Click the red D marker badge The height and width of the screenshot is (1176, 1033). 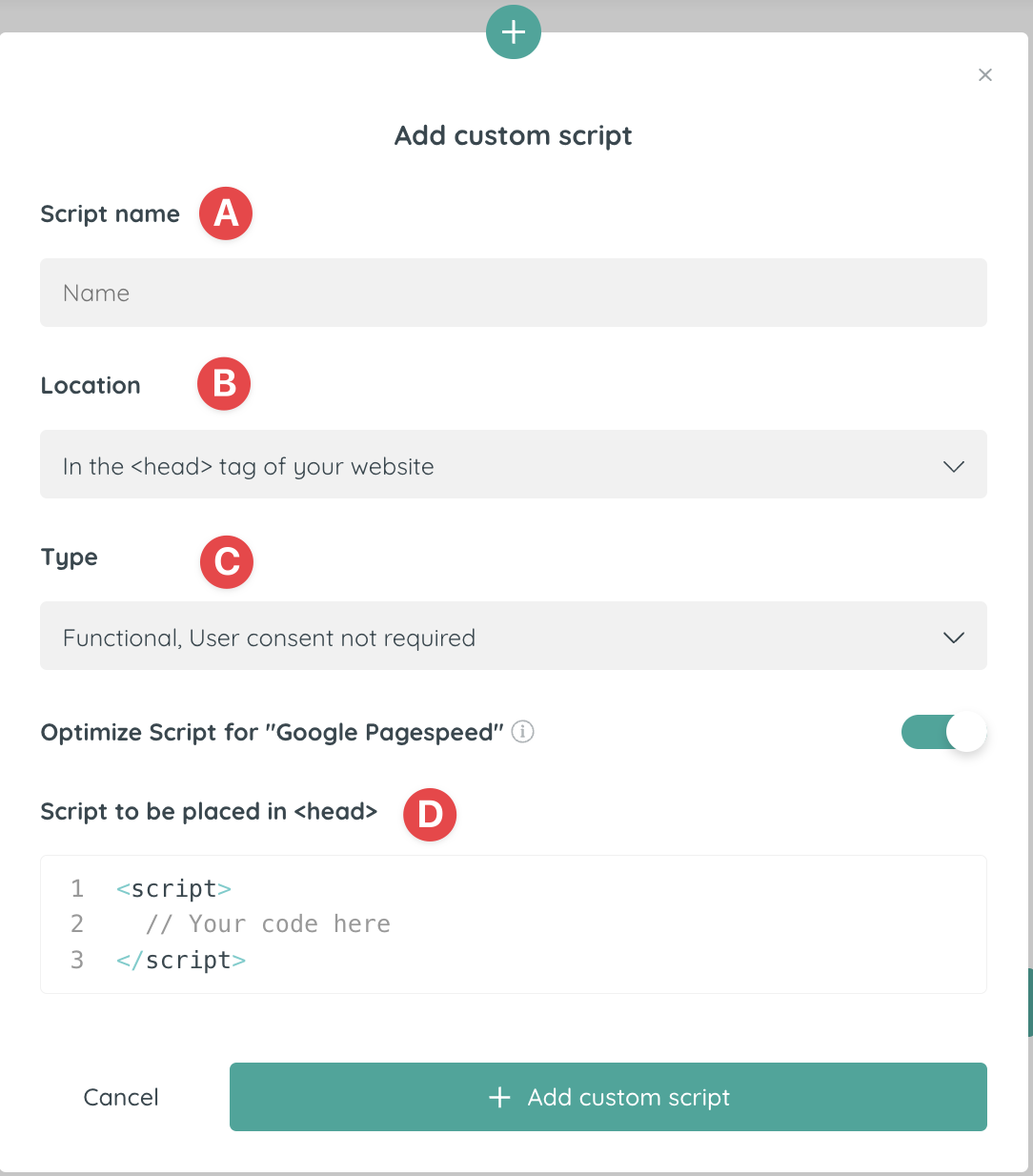(430, 815)
